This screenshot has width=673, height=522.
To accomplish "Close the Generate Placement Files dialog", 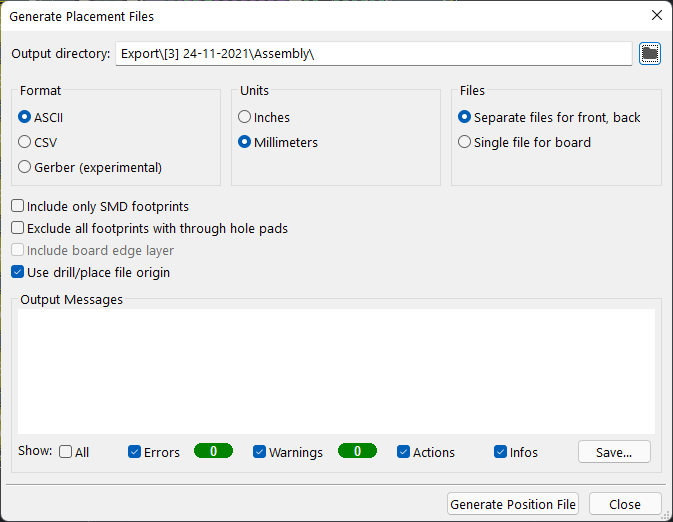I will tap(656, 15).
